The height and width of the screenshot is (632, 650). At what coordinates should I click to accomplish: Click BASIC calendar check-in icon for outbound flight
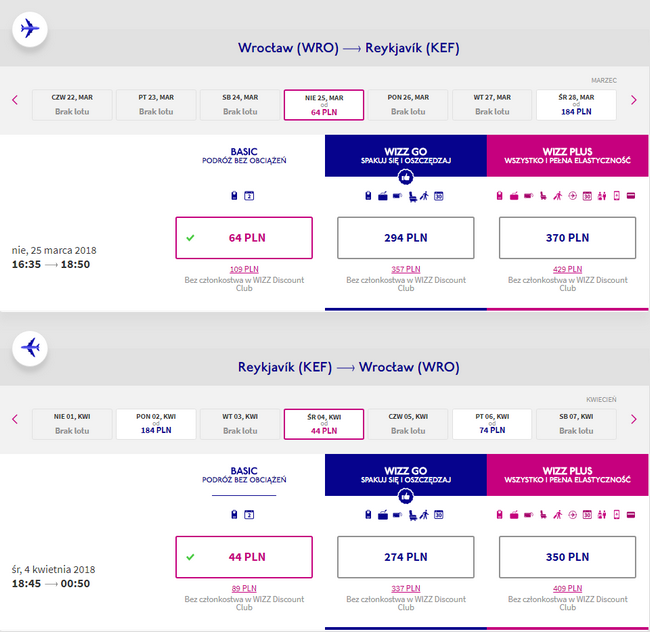[x=249, y=196]
